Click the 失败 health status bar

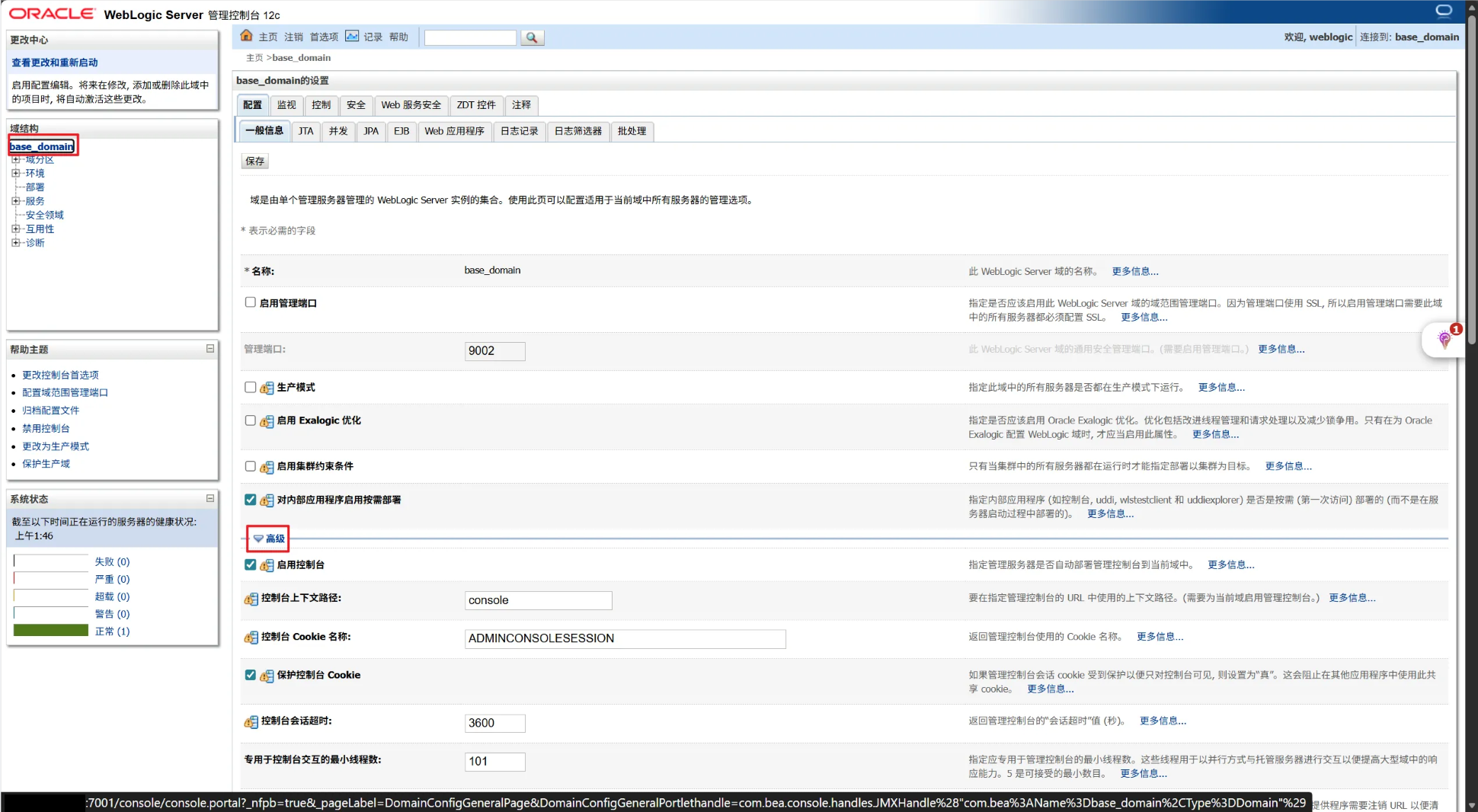click(x=51, y=561)
